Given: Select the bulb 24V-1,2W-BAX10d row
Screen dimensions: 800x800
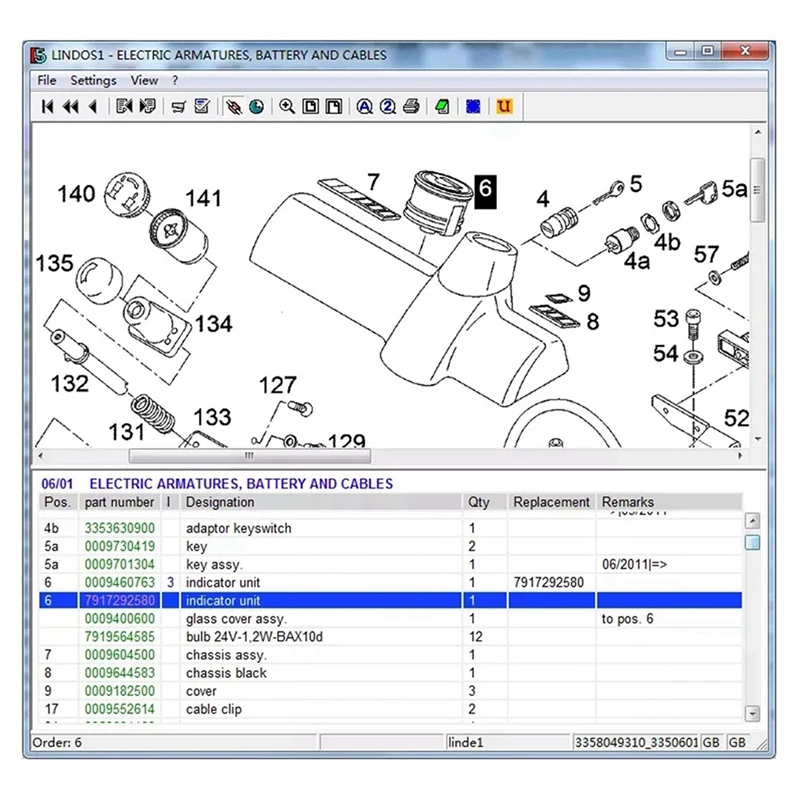Looking at the screenshot, I should (255, 637).
